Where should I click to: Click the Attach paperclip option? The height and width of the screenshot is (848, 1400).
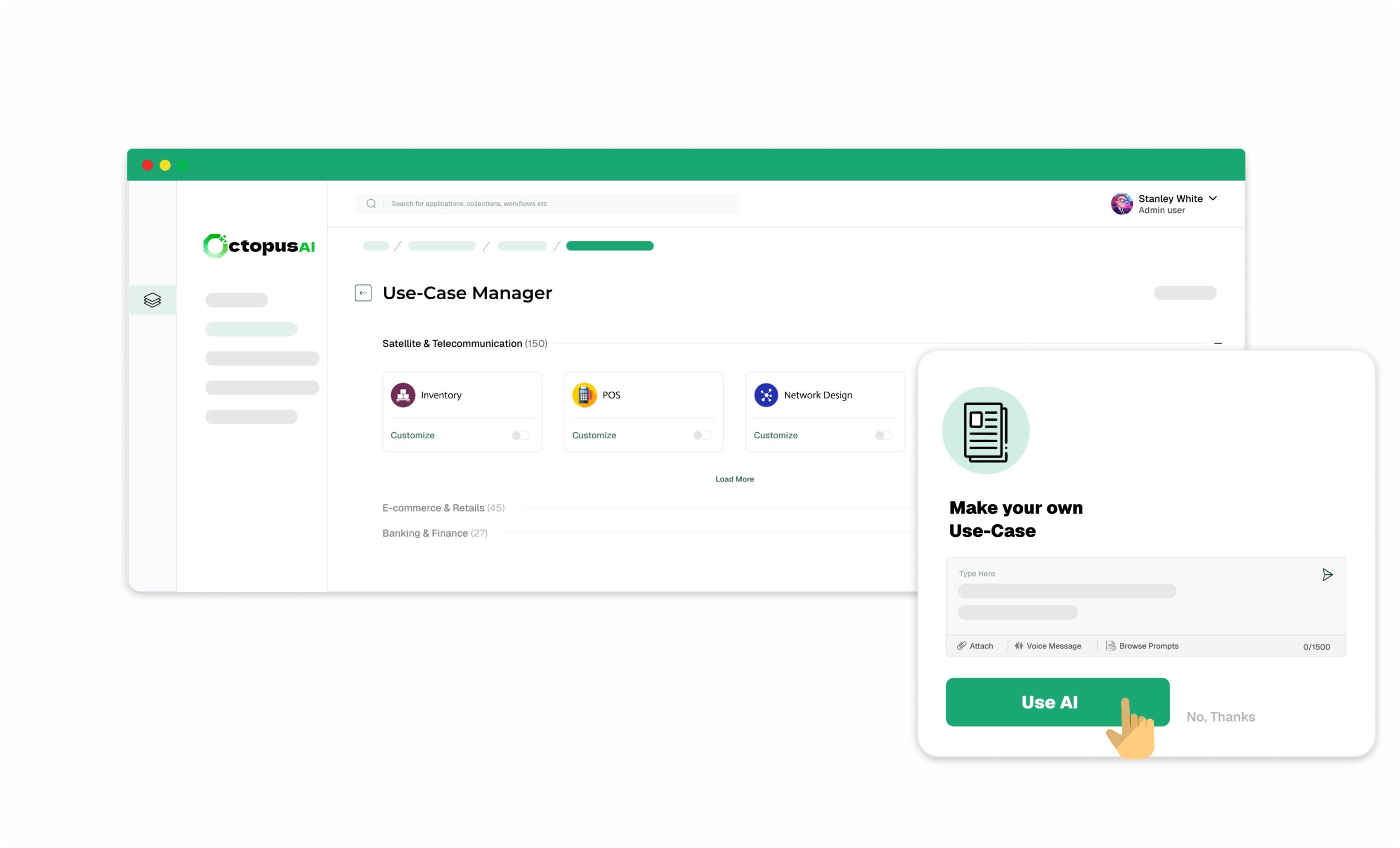tap(975, 646)
